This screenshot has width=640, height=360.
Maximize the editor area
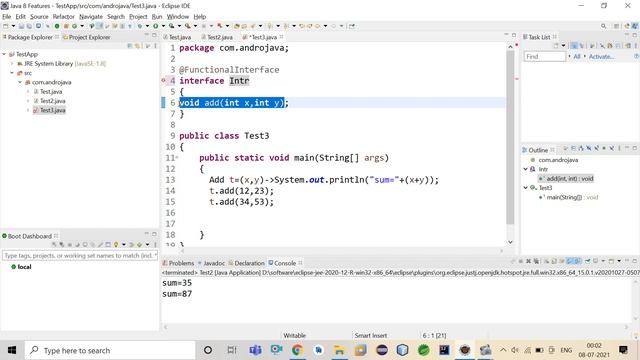pos(514,36)
